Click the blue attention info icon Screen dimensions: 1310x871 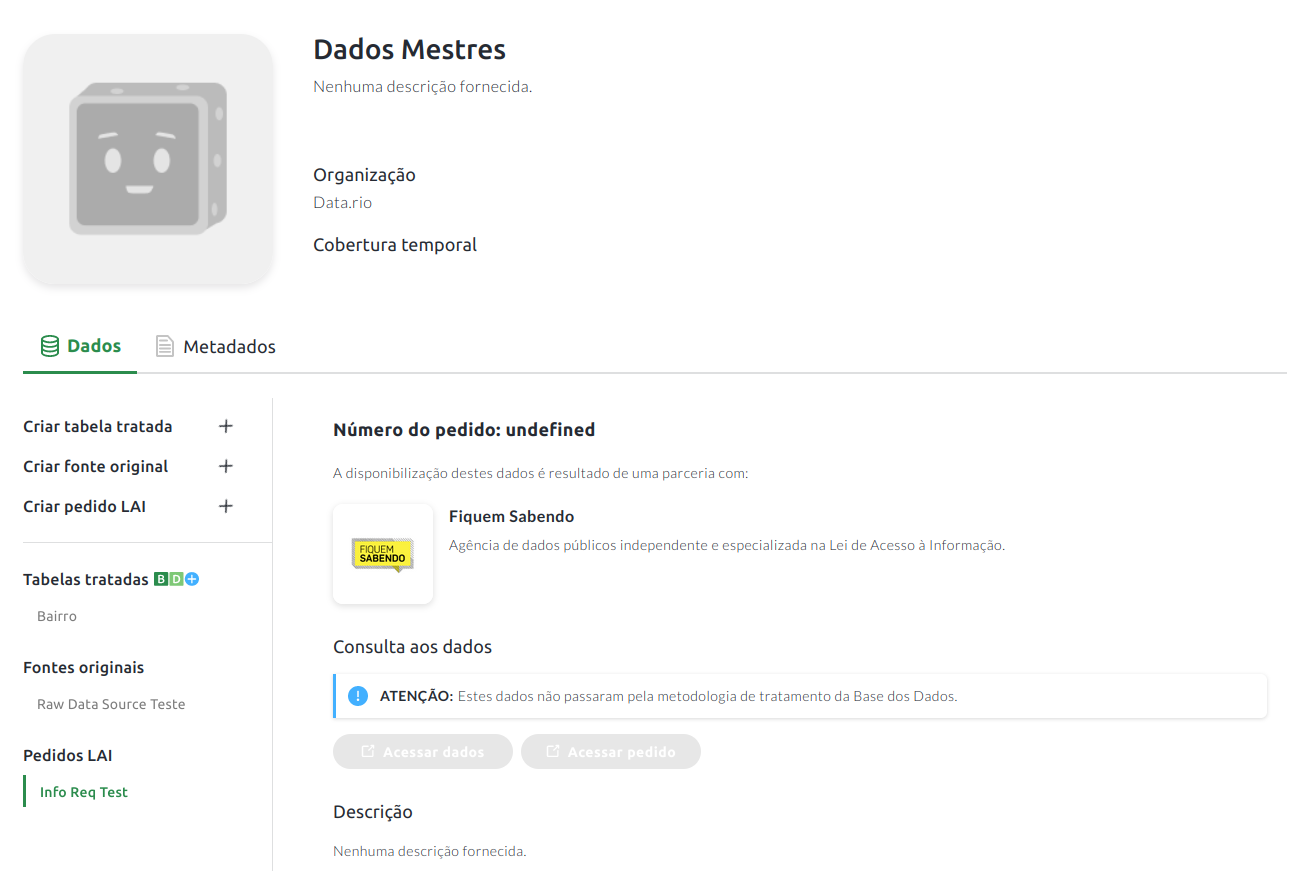click(x=358, y=696)
